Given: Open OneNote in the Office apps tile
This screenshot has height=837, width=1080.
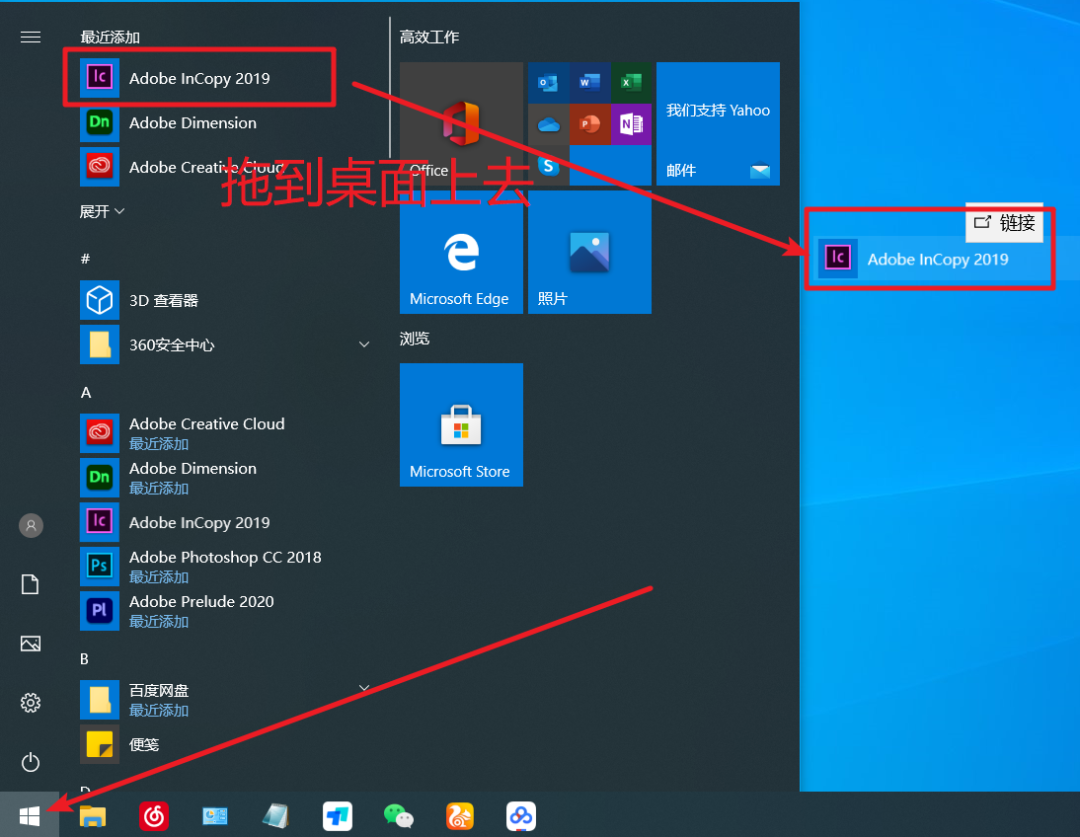Looking at the screenshot, I should click(x=631, y=124).
